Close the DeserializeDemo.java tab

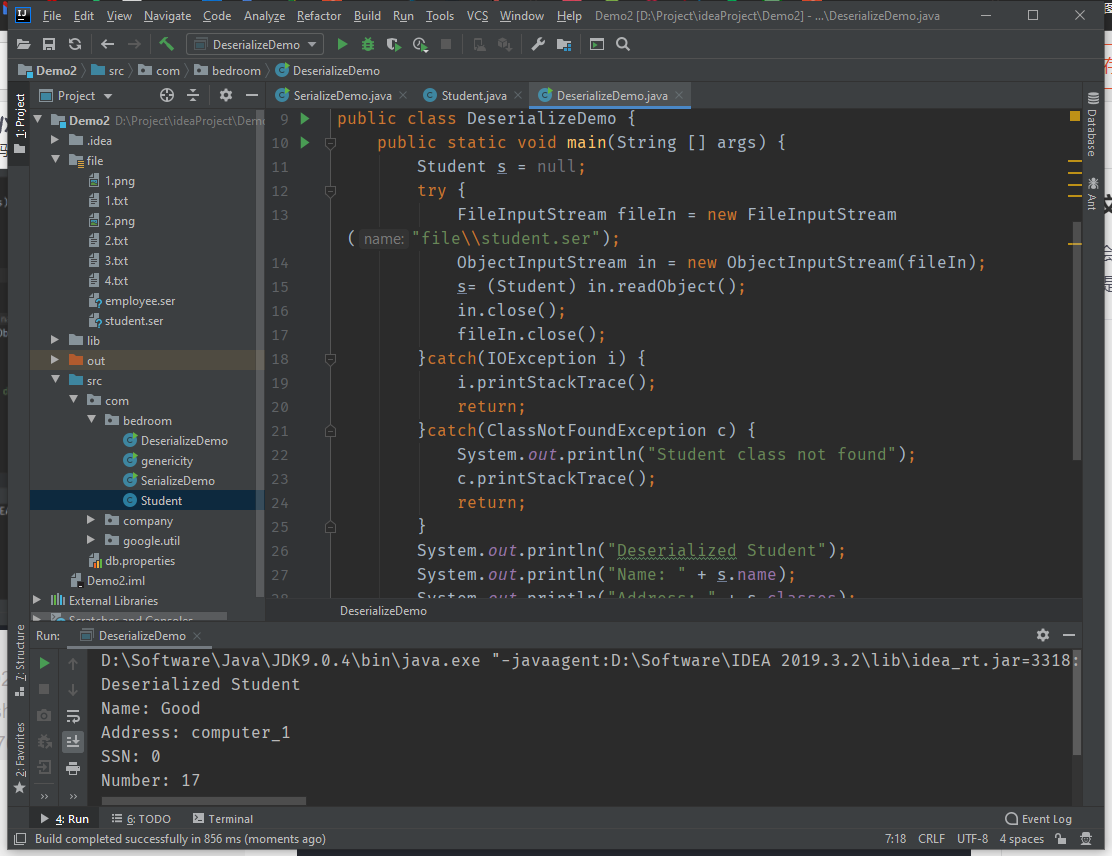click(x=679, y=95)
